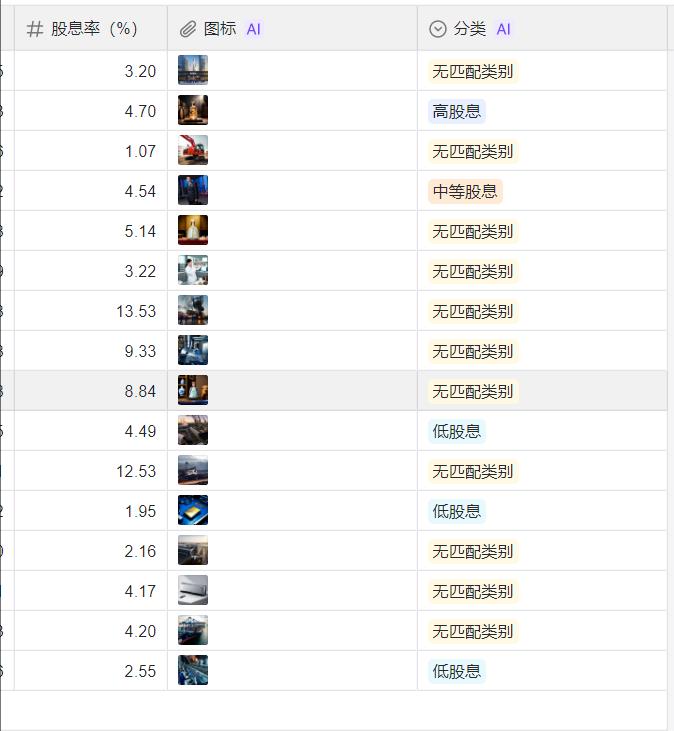The width and height of the screenshot is (674, 731).
Task: Click the number sign icon beside 股息率
Action: (35, 29)
